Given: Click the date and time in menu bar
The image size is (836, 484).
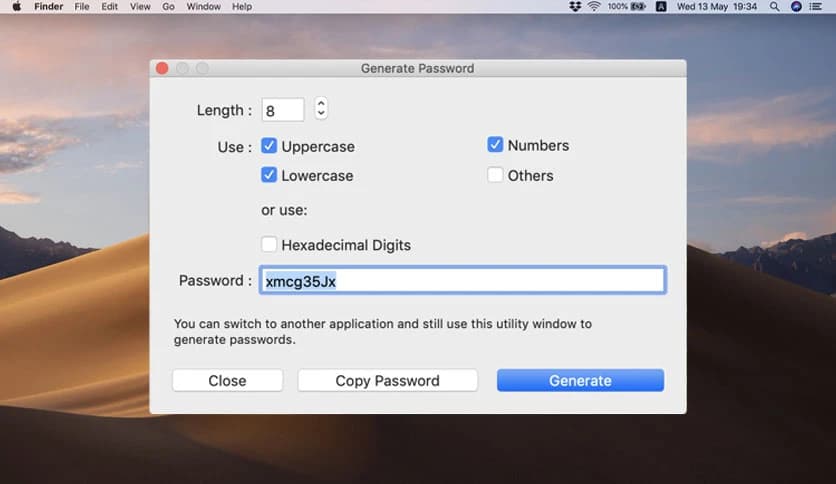Looking at the screenshot, I should coord(717,6).
